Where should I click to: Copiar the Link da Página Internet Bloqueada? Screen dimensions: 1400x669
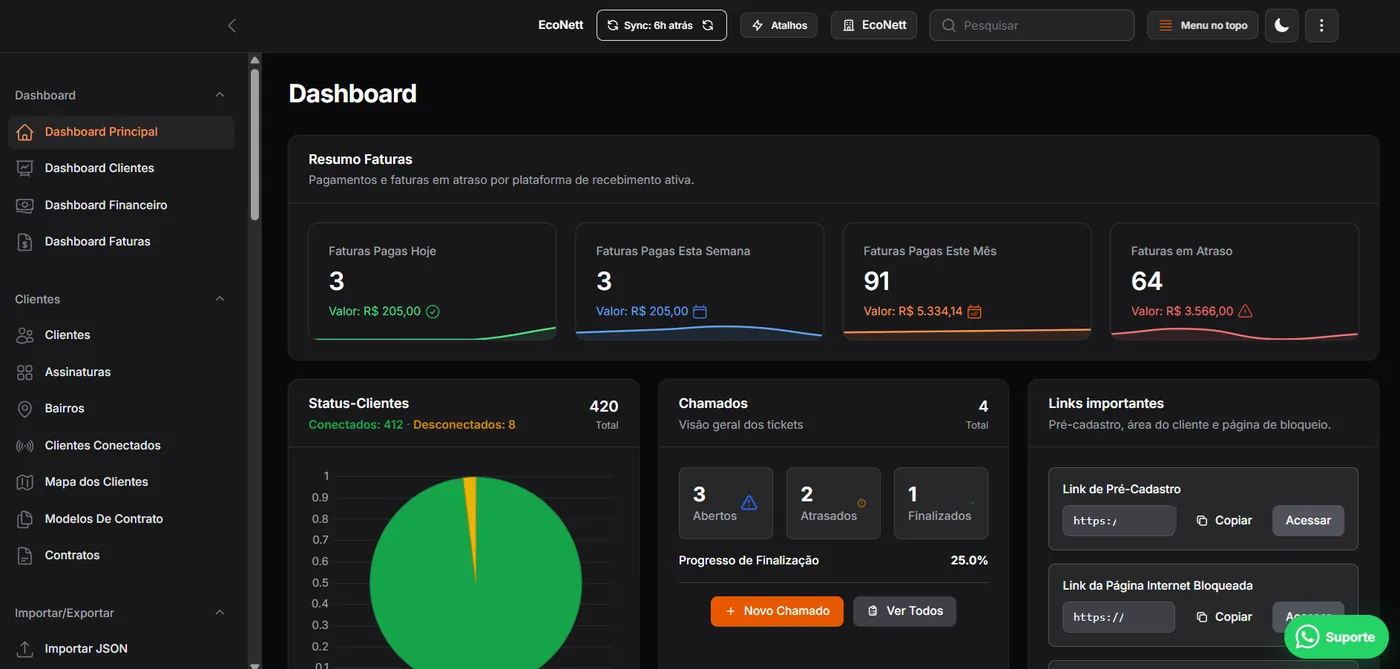pyautogui.click(x=1224, y=617)
